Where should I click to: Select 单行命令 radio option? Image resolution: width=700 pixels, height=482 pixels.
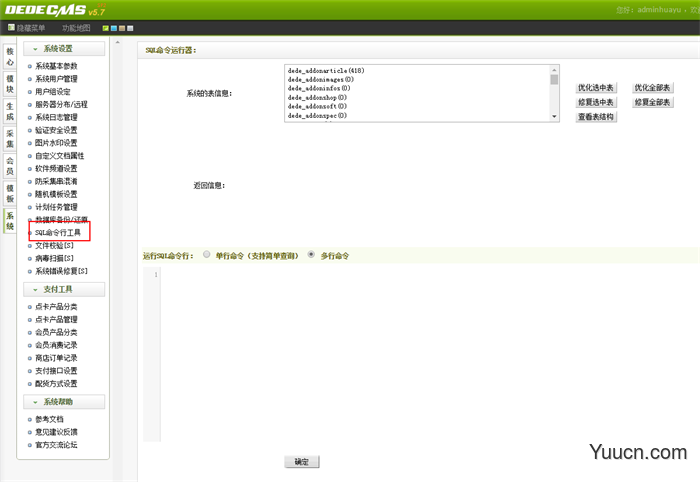click(x=207, y=255)
